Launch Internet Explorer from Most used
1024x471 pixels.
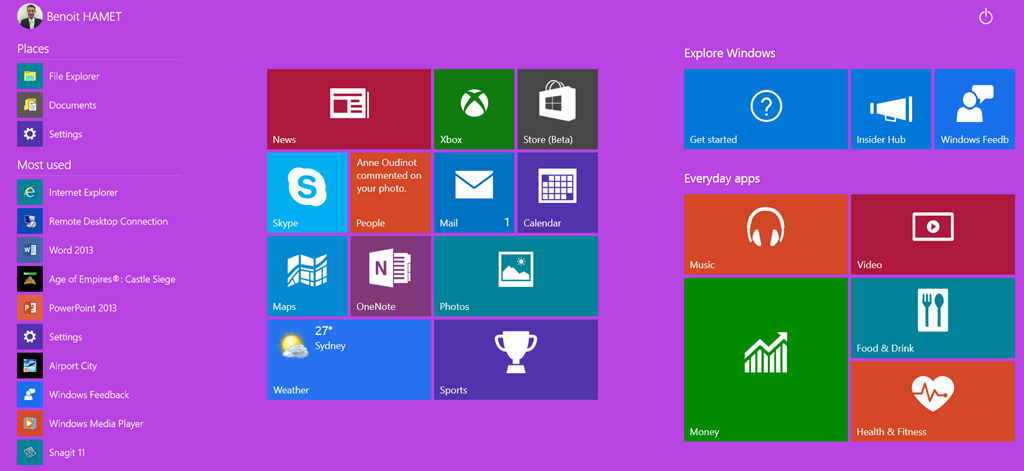(82, 192)
